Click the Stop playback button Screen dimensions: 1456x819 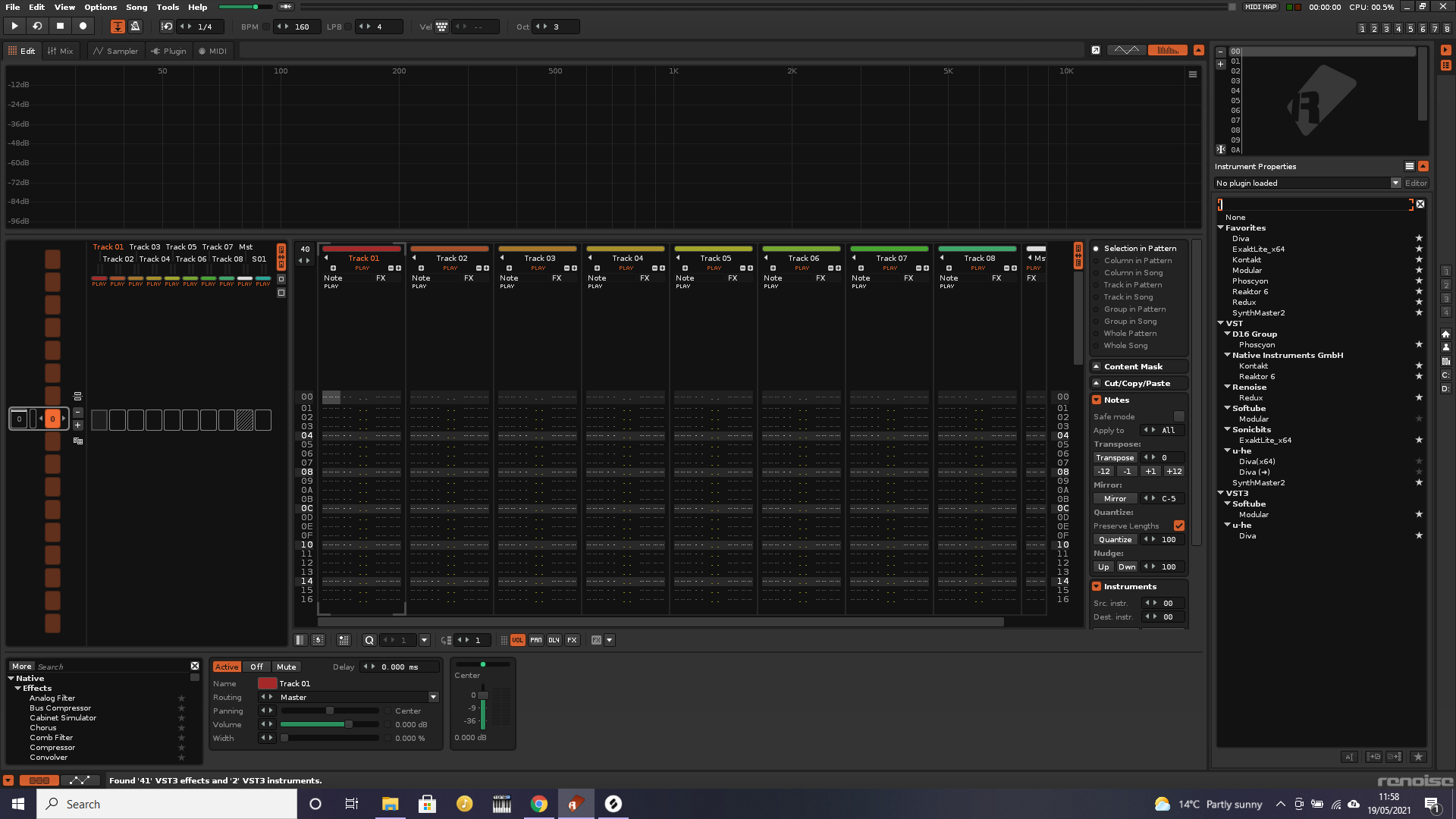(x=60, y=26)
